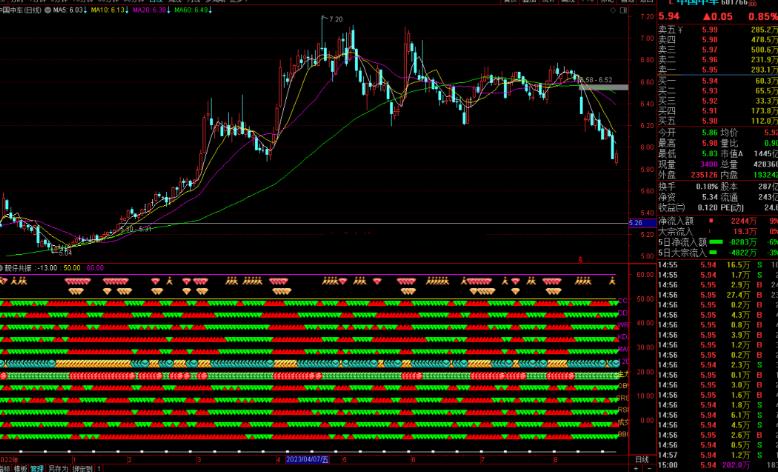Select the MA10: 6.13 moving average label

109,10
